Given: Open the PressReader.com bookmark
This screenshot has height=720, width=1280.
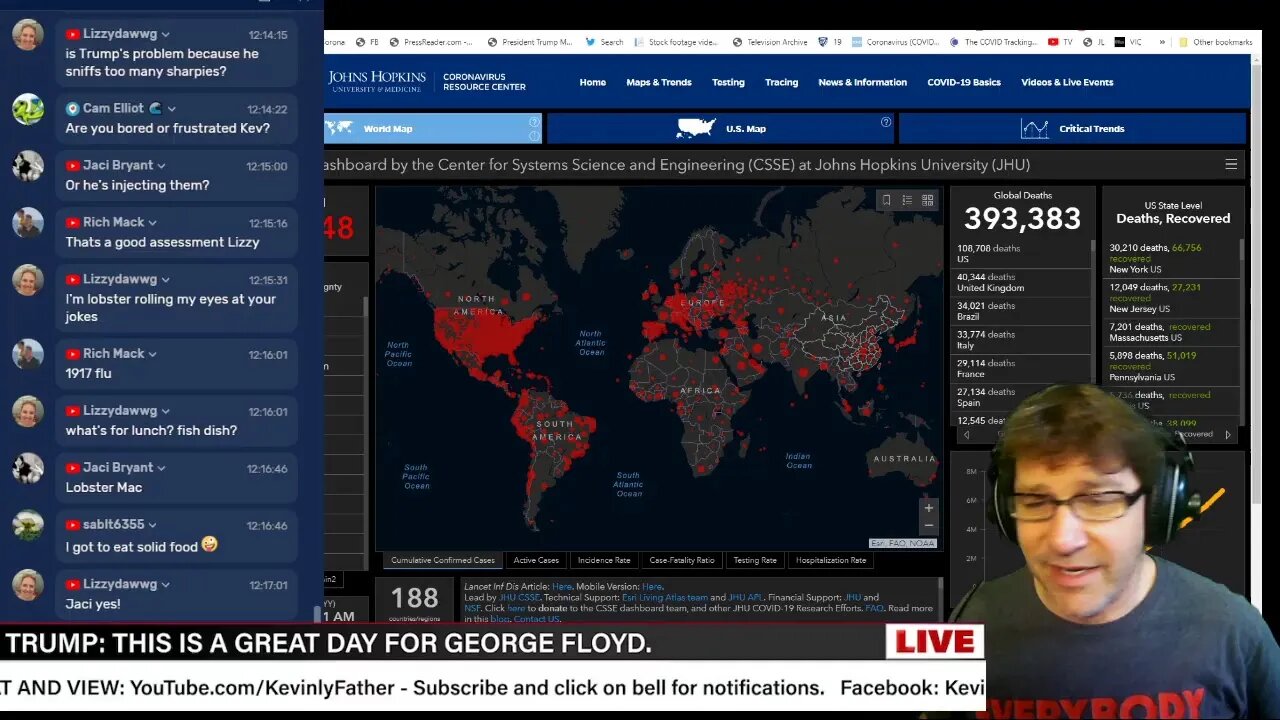Looking at the screenshot, I should point(431,42).
